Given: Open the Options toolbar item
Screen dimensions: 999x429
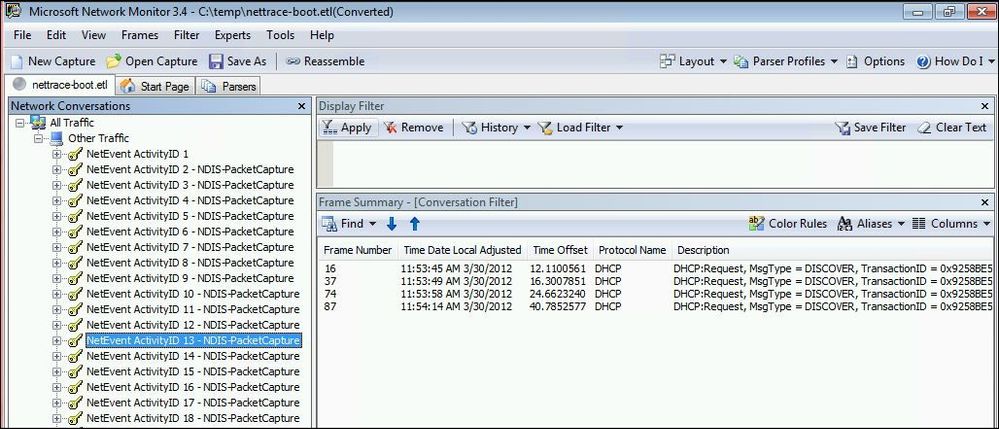Looking at the screenshot, I should coord(875,61).
